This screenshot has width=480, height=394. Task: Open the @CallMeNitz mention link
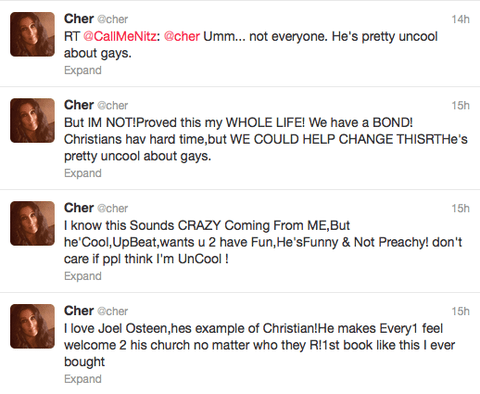point(120,36)
